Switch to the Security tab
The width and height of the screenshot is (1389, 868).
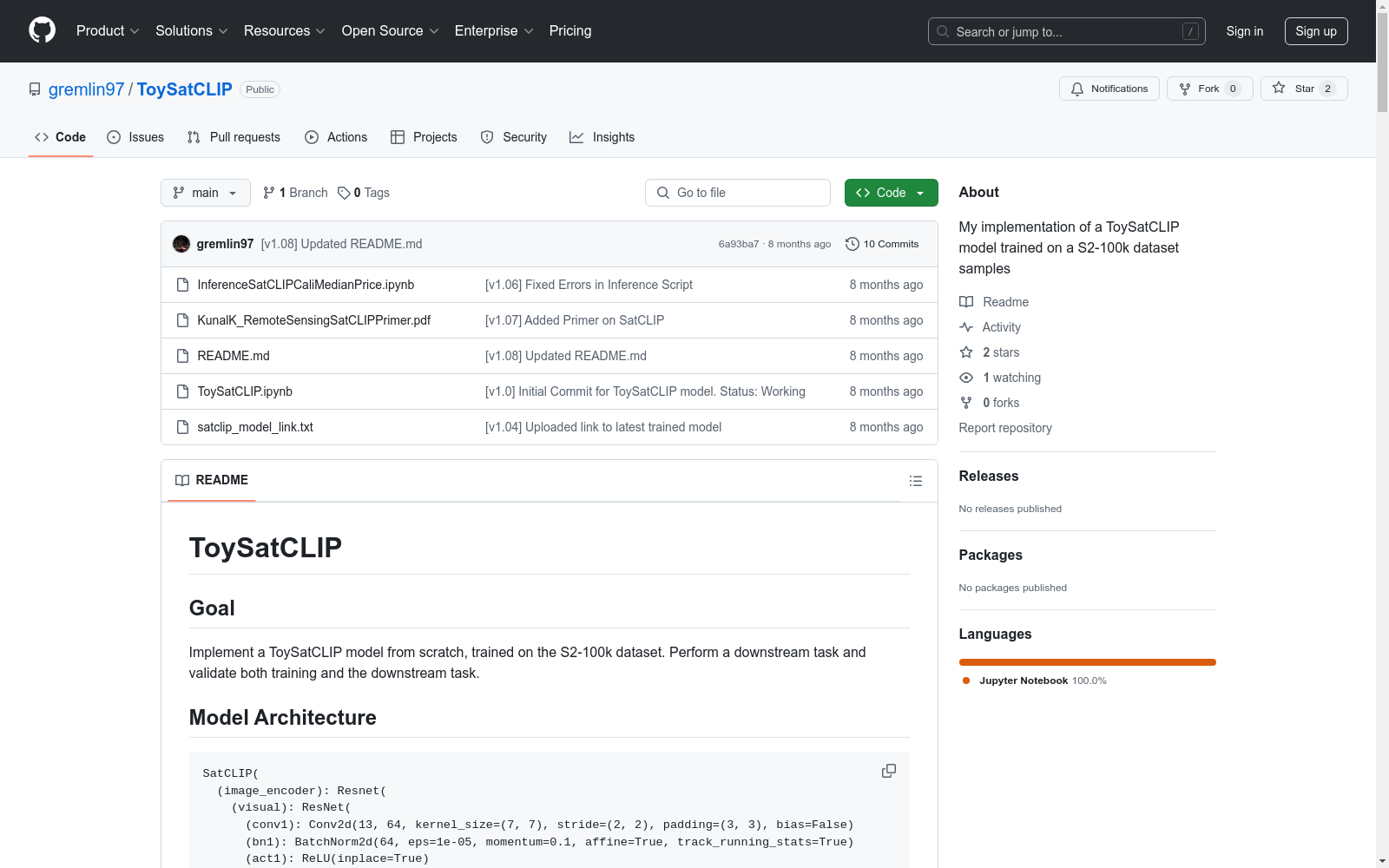(514, 137)
